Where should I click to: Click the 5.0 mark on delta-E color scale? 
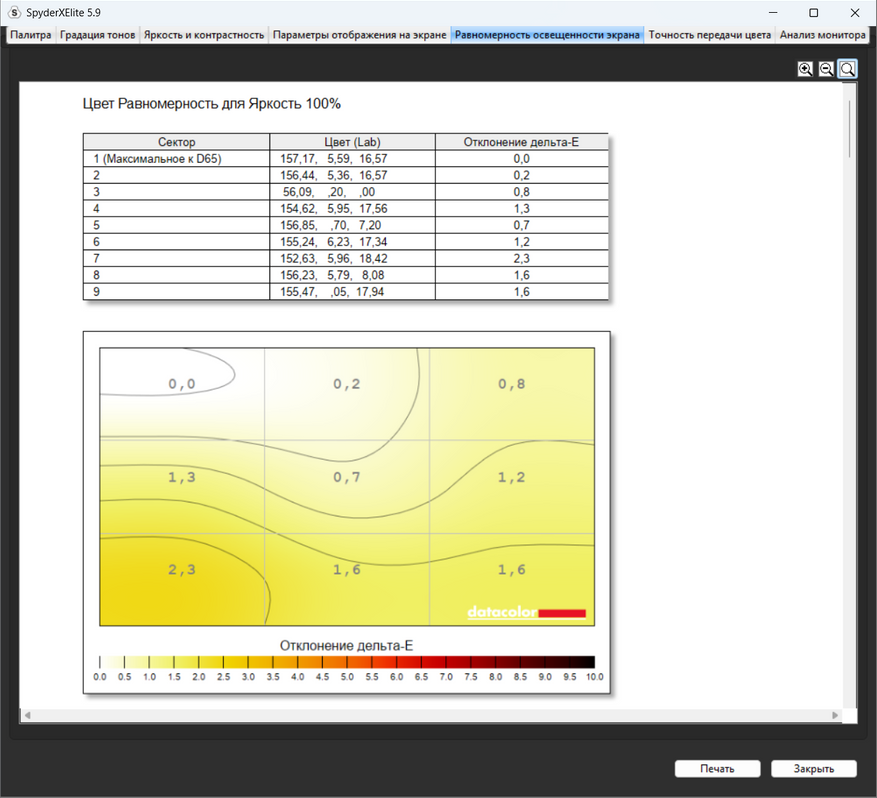347,677
